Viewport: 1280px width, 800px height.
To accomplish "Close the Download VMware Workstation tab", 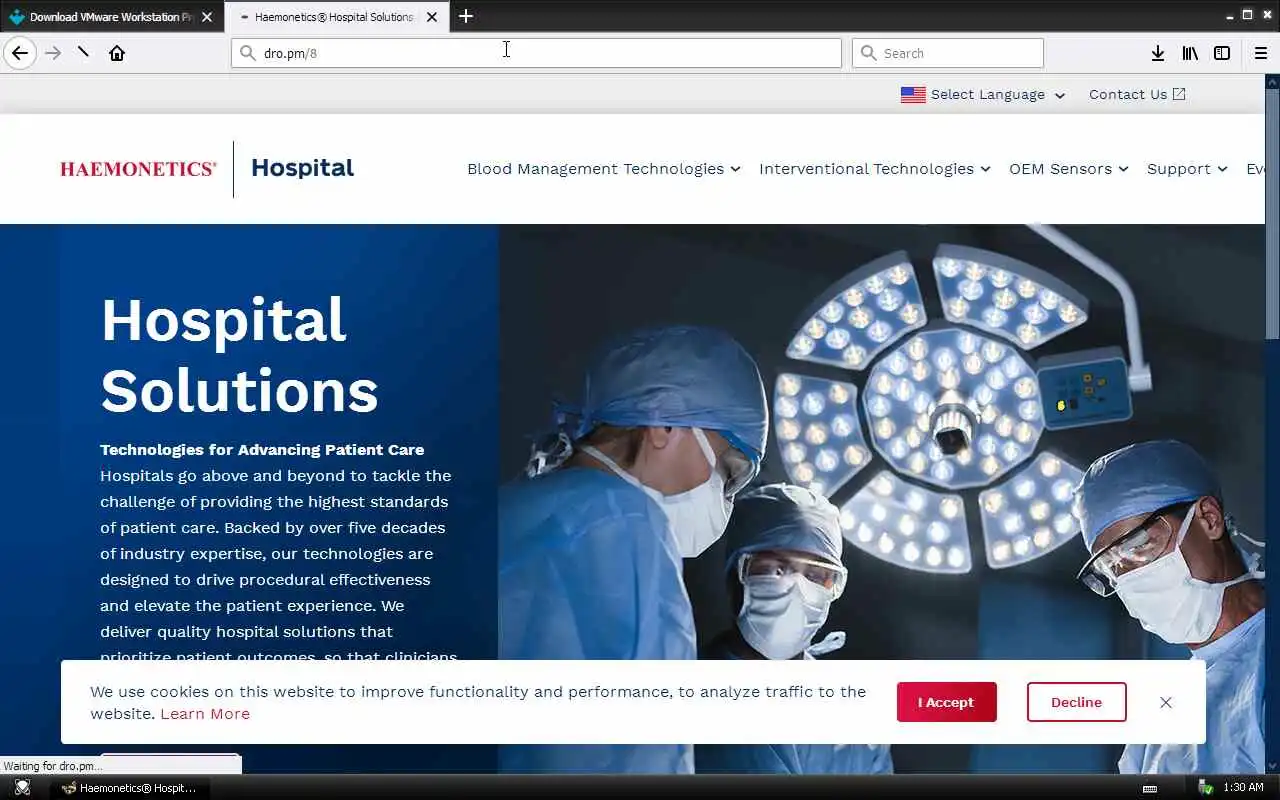I will pyautogui.click(x=207, y=17).
